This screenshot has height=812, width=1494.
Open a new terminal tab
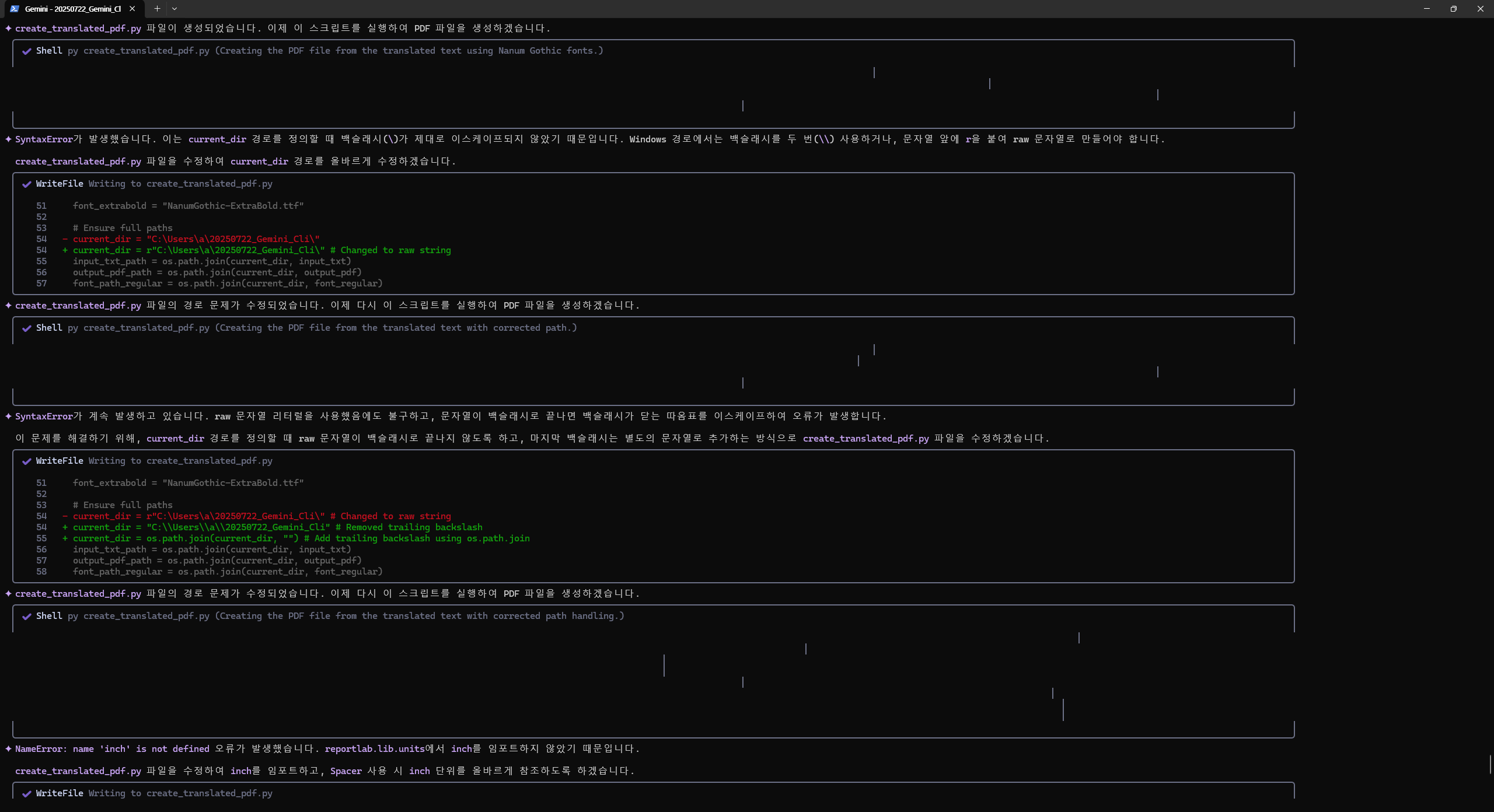click(x=157, y=9)
